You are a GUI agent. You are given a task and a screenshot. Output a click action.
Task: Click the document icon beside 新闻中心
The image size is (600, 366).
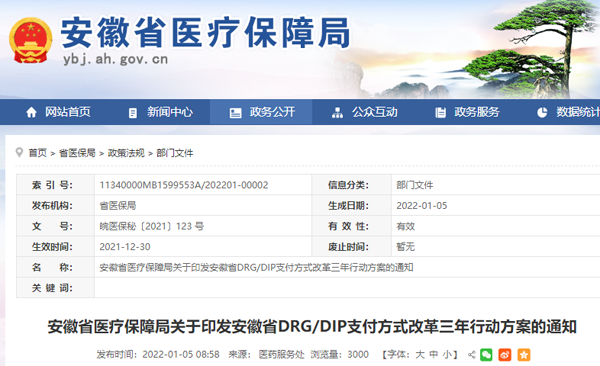tap(133, 113)
